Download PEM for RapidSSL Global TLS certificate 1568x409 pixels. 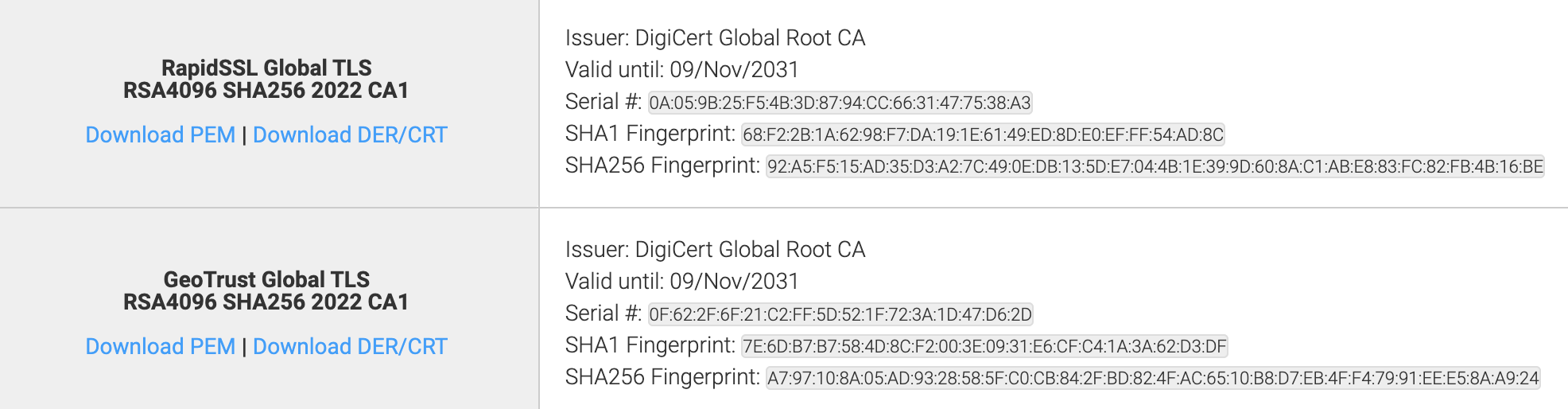161,134
